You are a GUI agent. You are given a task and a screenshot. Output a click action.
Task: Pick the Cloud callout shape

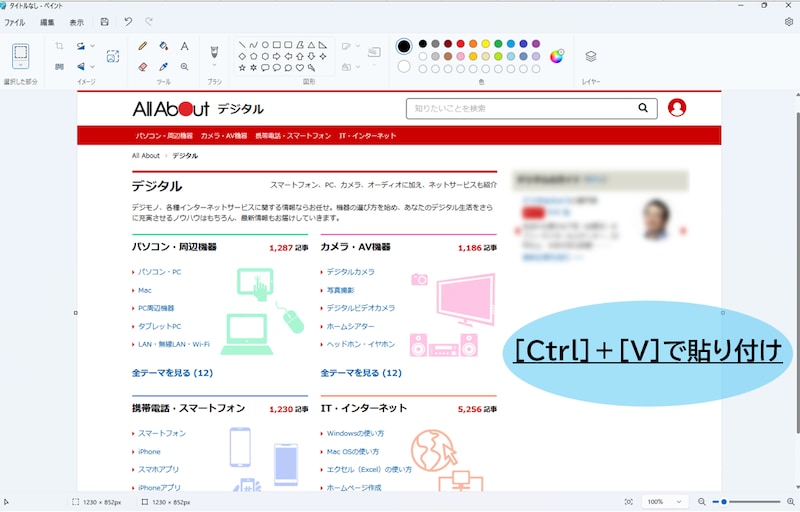[288, 67]
